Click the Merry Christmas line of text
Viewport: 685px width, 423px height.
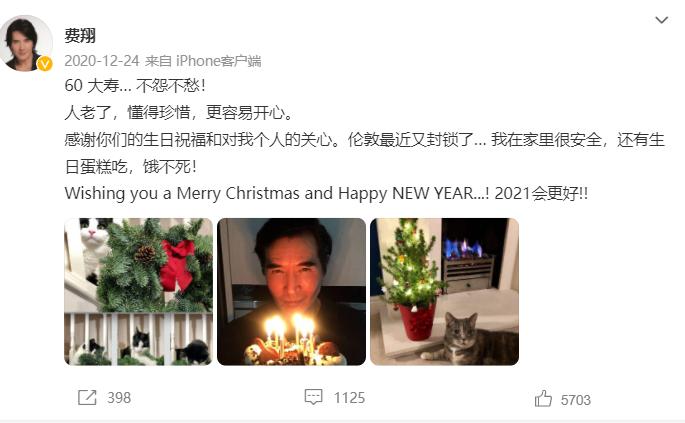pyautogui.click(x=326, y=193)
